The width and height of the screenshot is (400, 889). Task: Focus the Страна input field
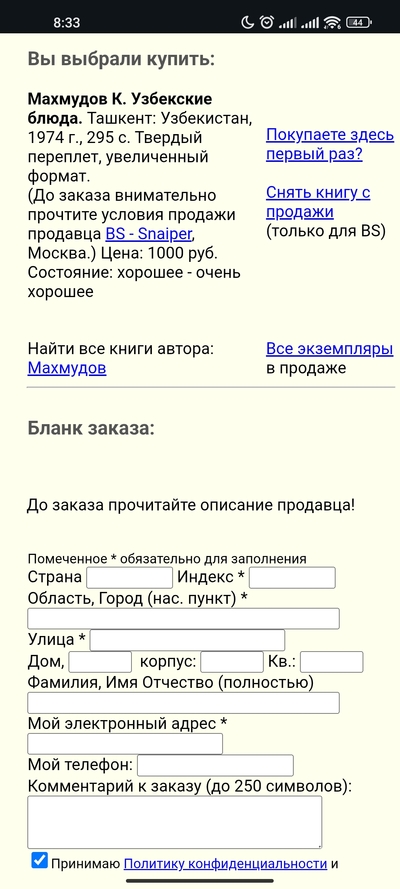click(129, 578)
